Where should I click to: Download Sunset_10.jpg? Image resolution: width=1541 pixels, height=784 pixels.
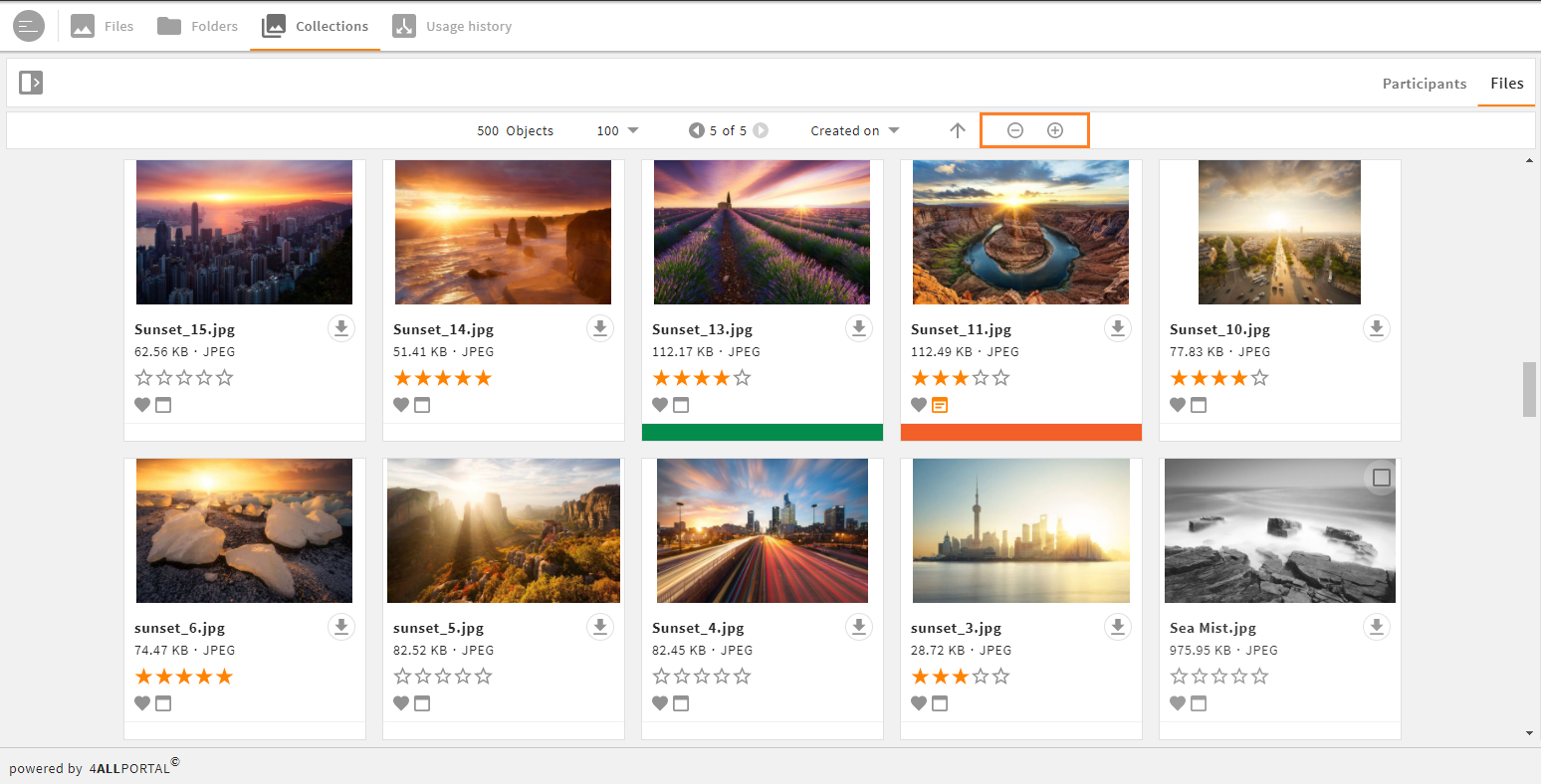[1377, 328]
